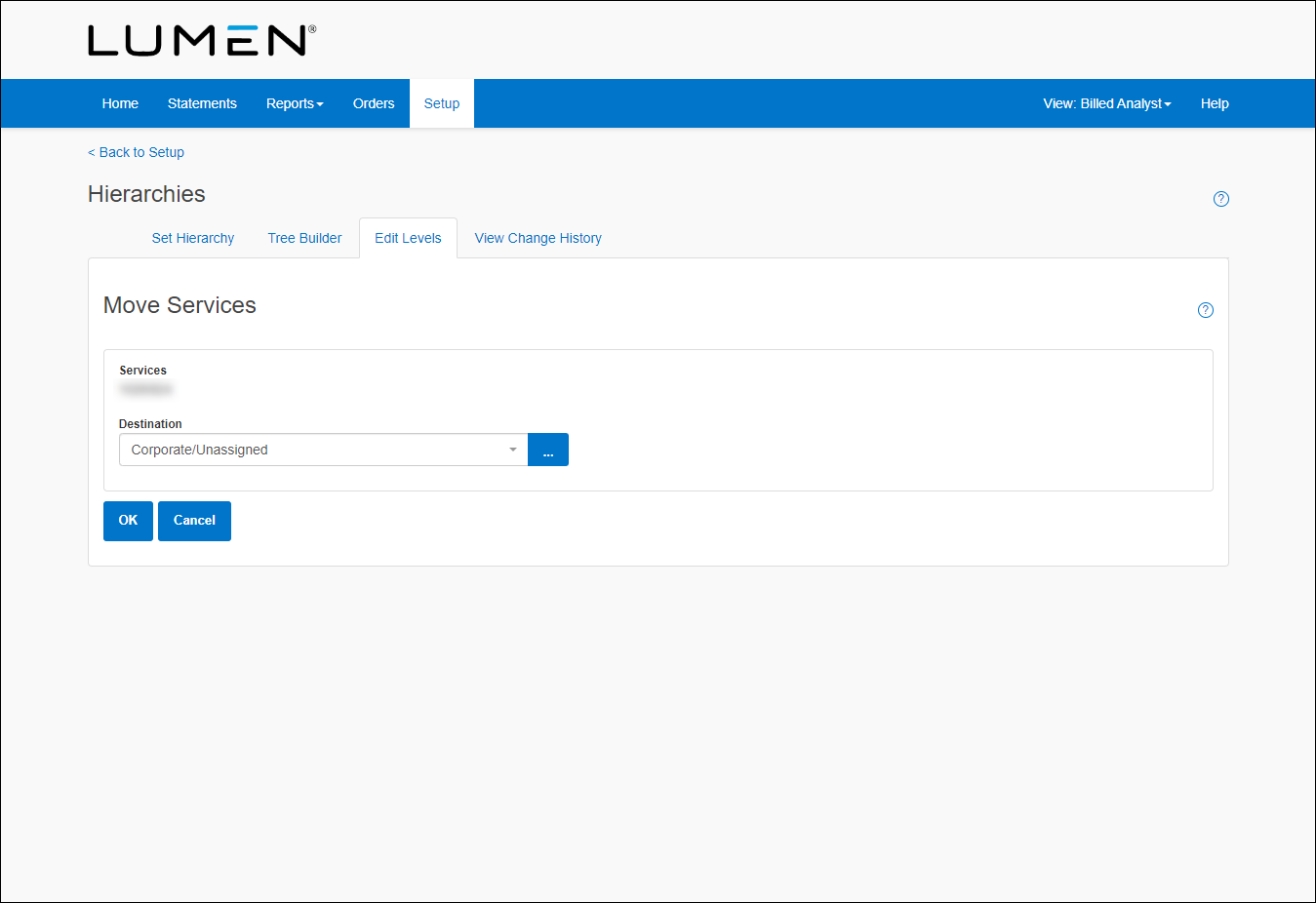Select the Edit Levels tab
The image size is (1316, 903).
408,238
